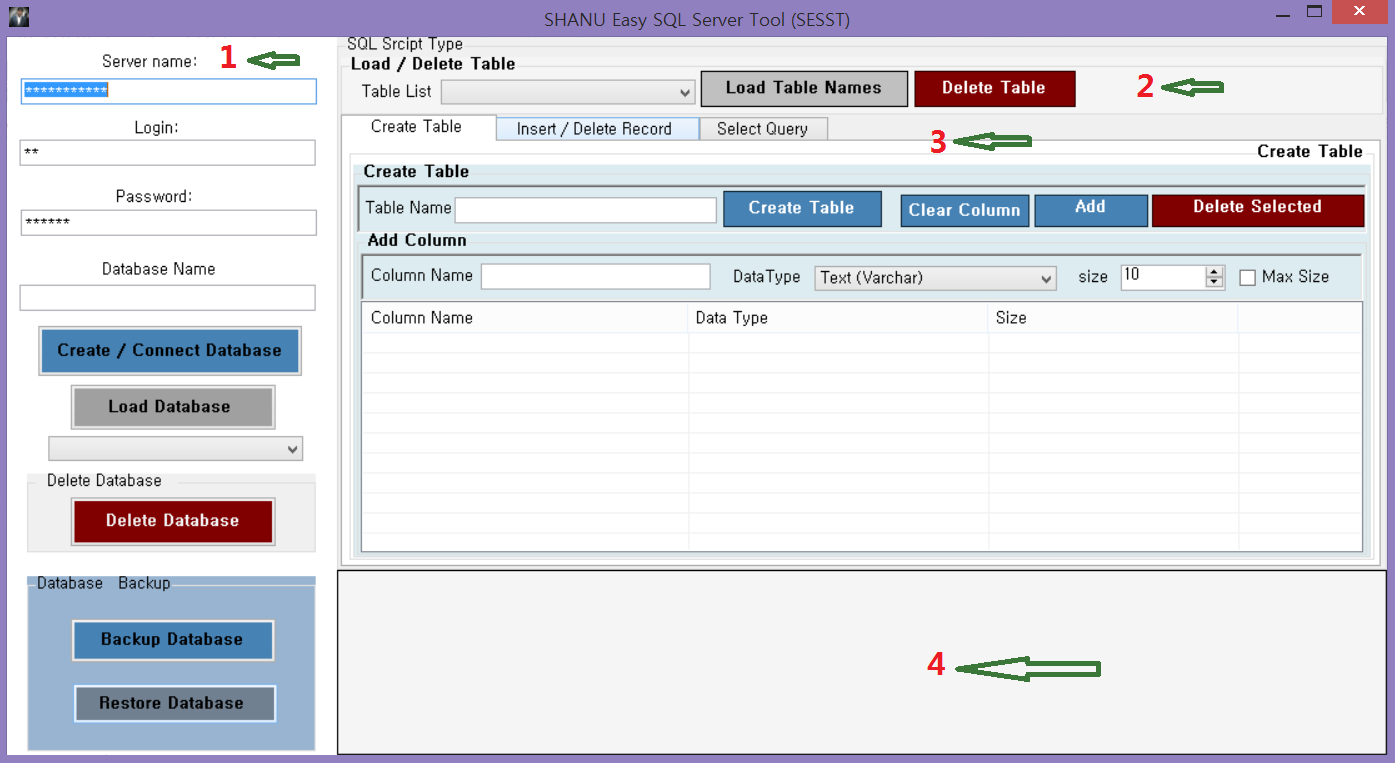
Task: Click the Load Database button
Action: click(173, 407)
